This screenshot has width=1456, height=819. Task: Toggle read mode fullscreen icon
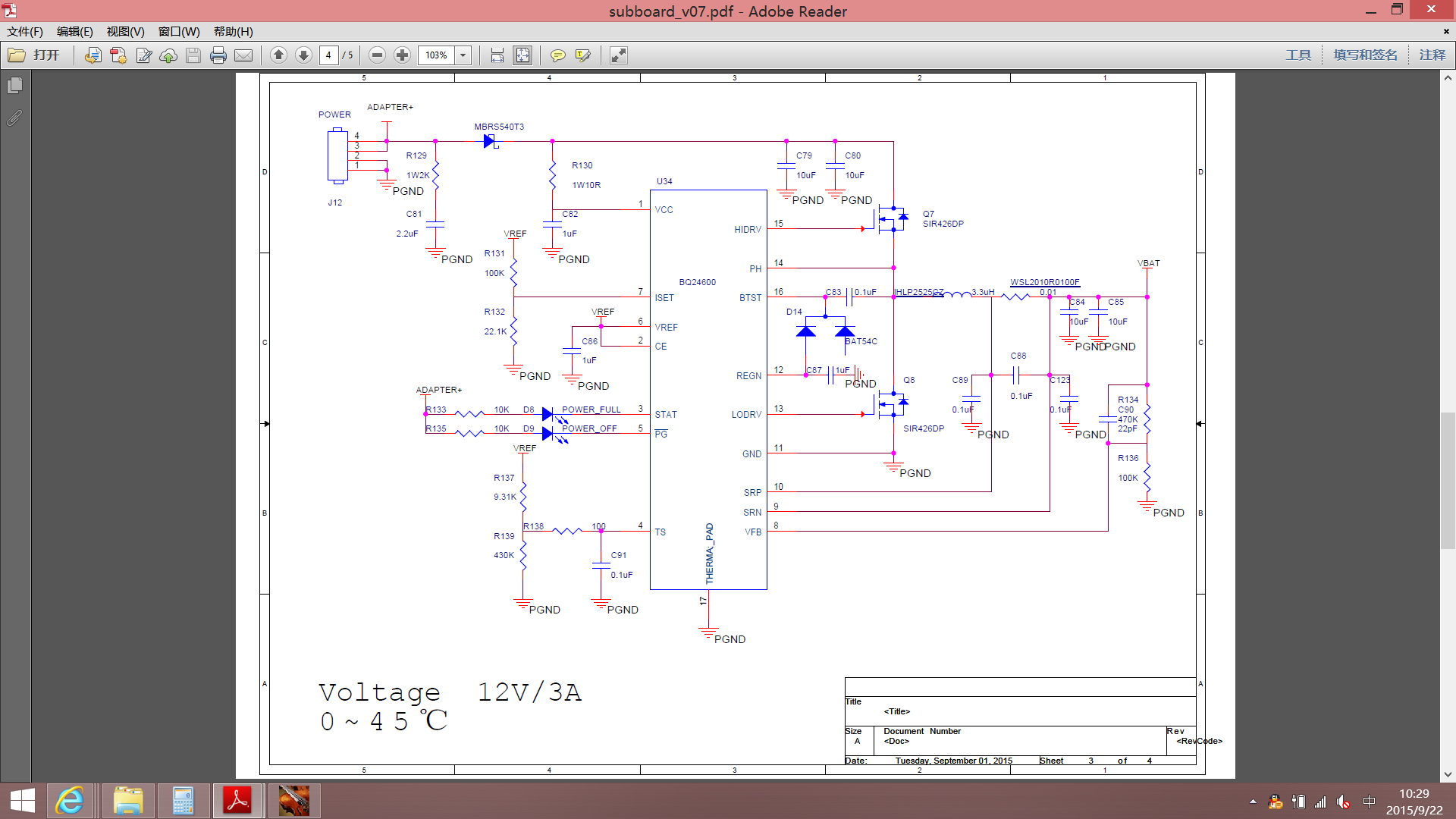[619, 55]
